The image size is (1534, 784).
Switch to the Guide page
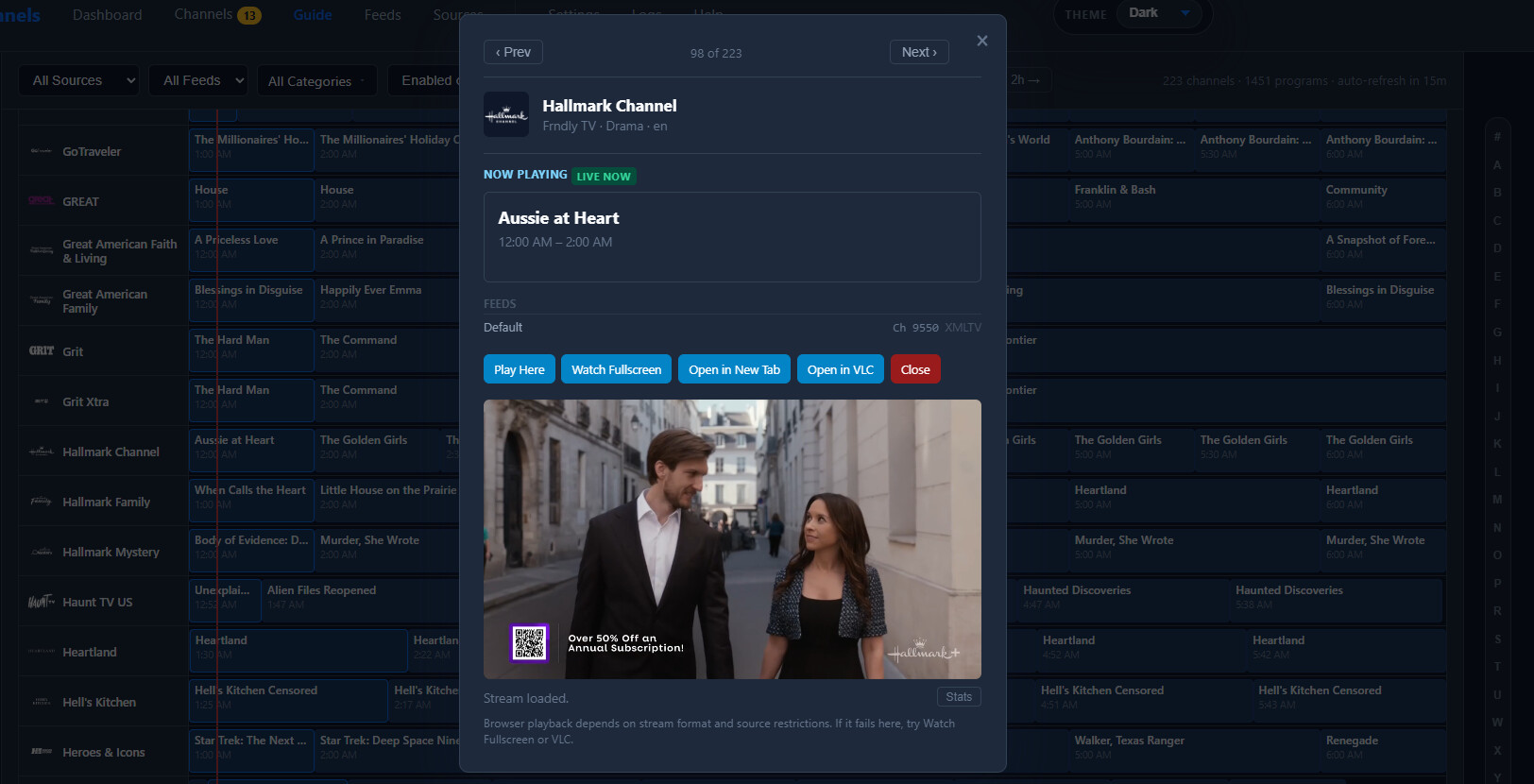pos(313,15)
